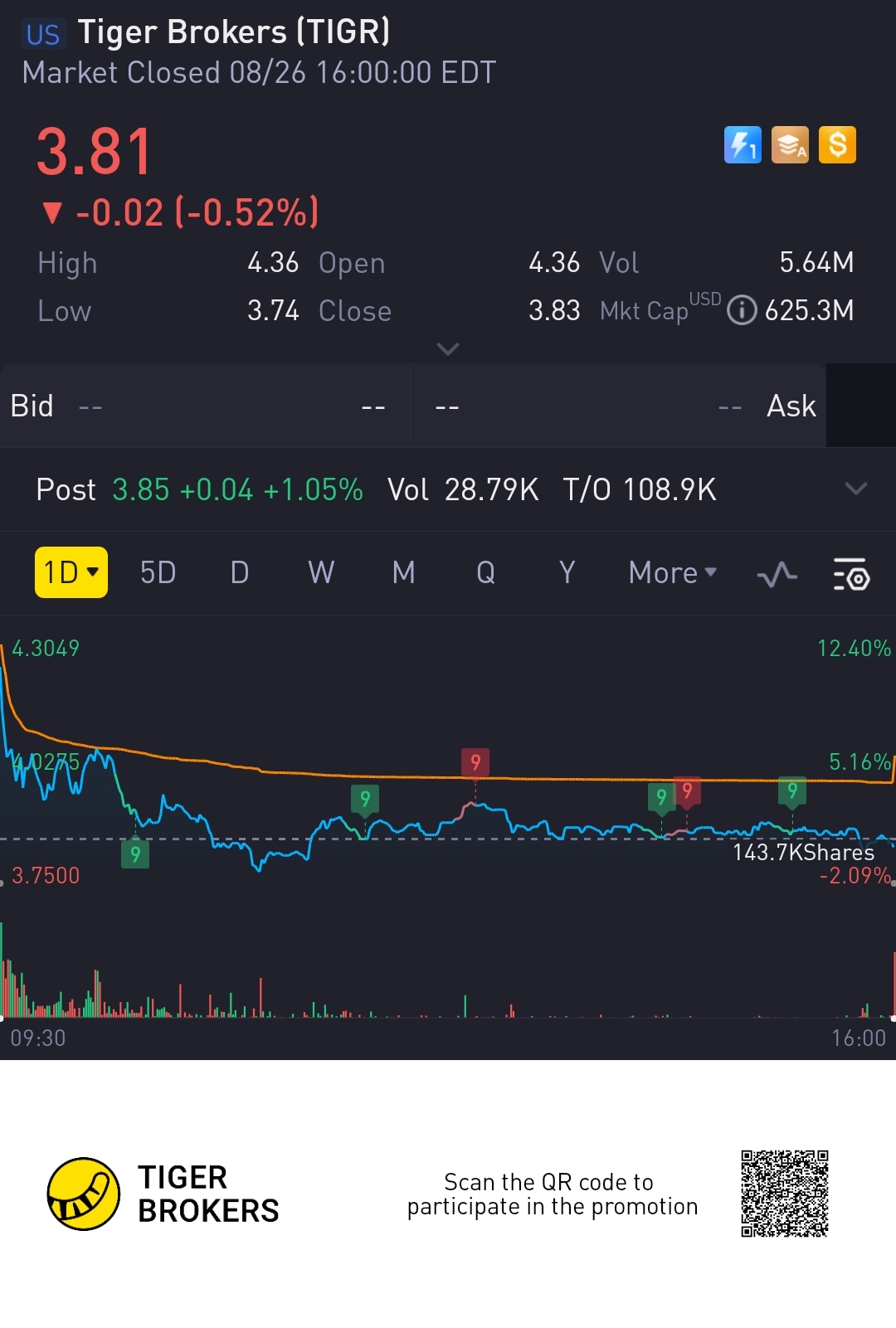Viewport: 896px width, 1328px height.
Task: Open the chart indicator waveform icon
Action: (x=777, y=574)
